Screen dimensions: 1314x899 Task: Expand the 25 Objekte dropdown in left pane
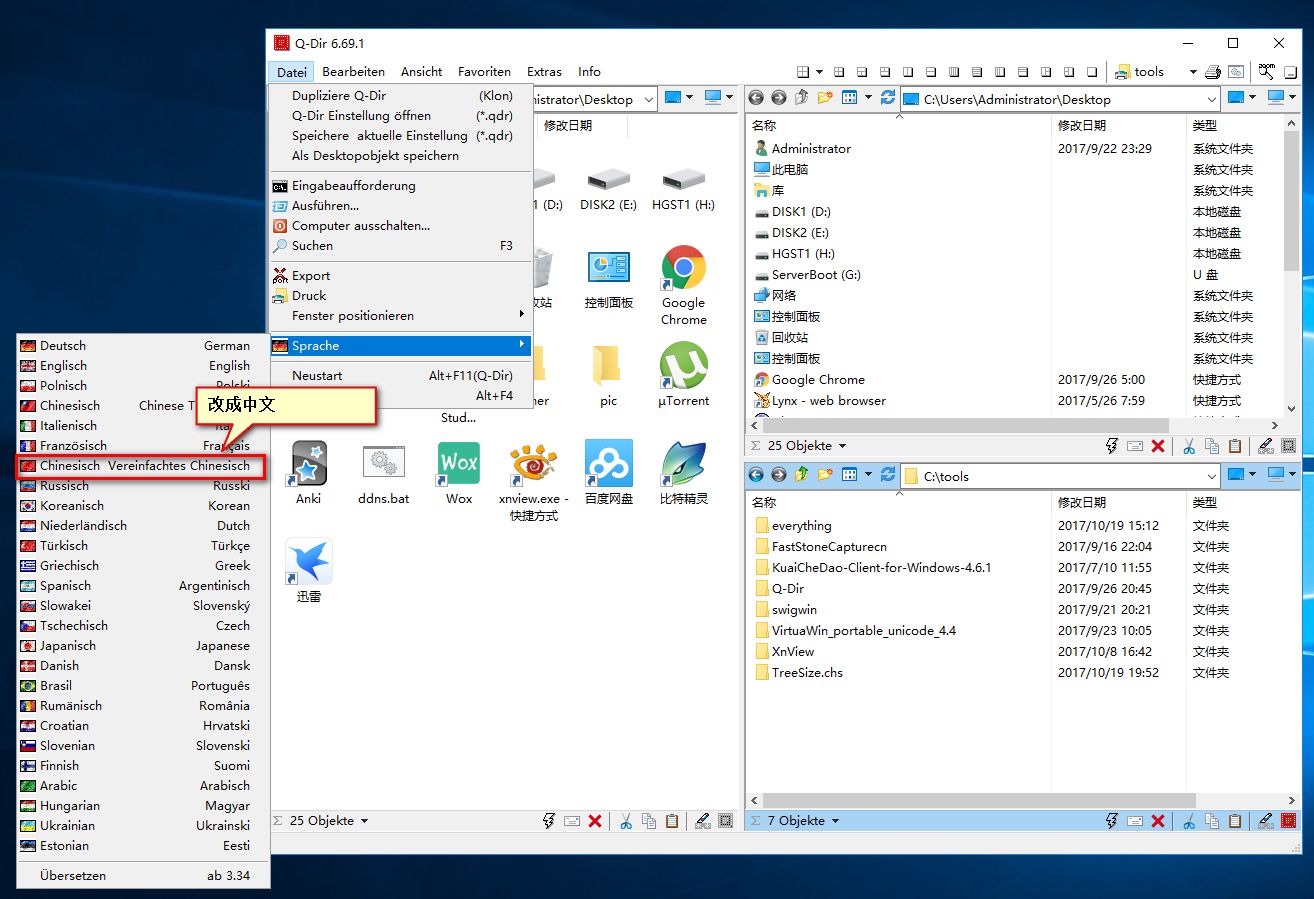point(364,821)
